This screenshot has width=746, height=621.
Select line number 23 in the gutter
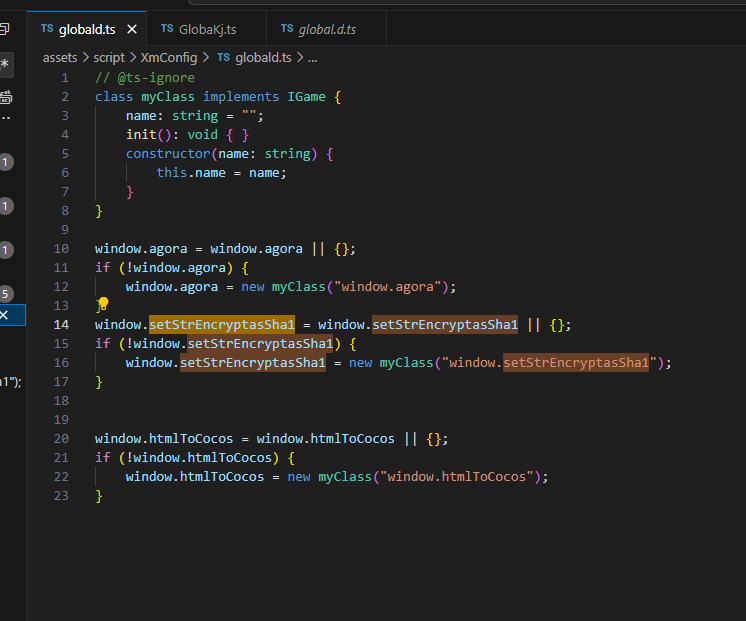click(61, 496)
